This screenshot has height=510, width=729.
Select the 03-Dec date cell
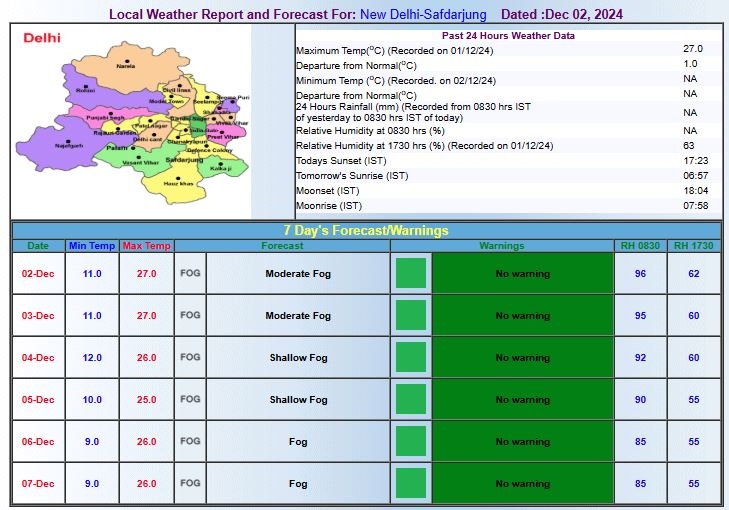[38, 315]
